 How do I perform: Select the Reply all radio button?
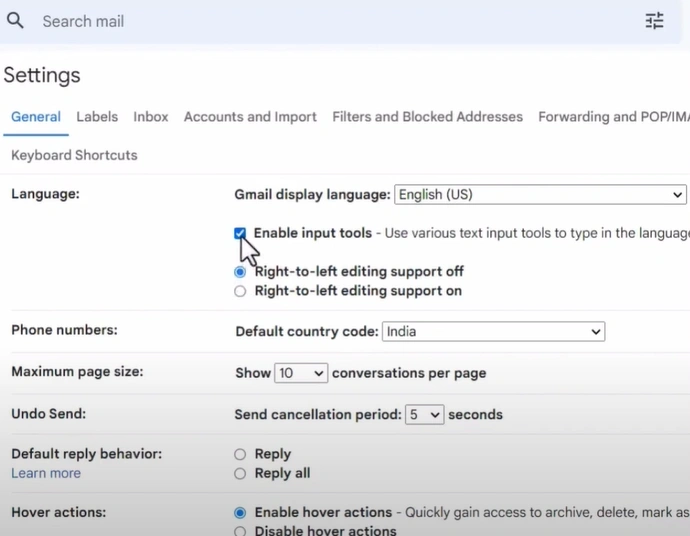[x=240, y=474]
